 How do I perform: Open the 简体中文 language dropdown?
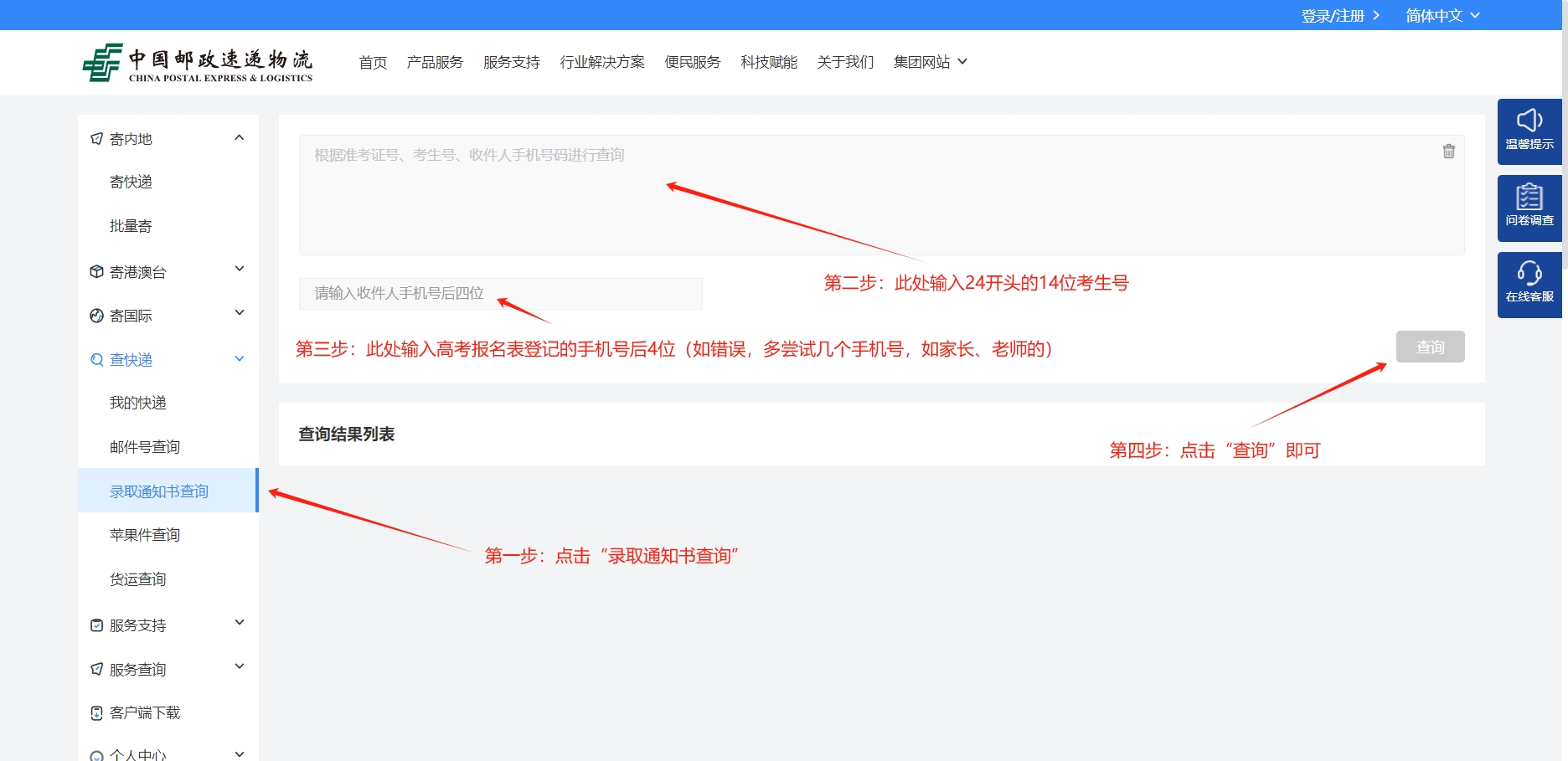(1442, 15)
